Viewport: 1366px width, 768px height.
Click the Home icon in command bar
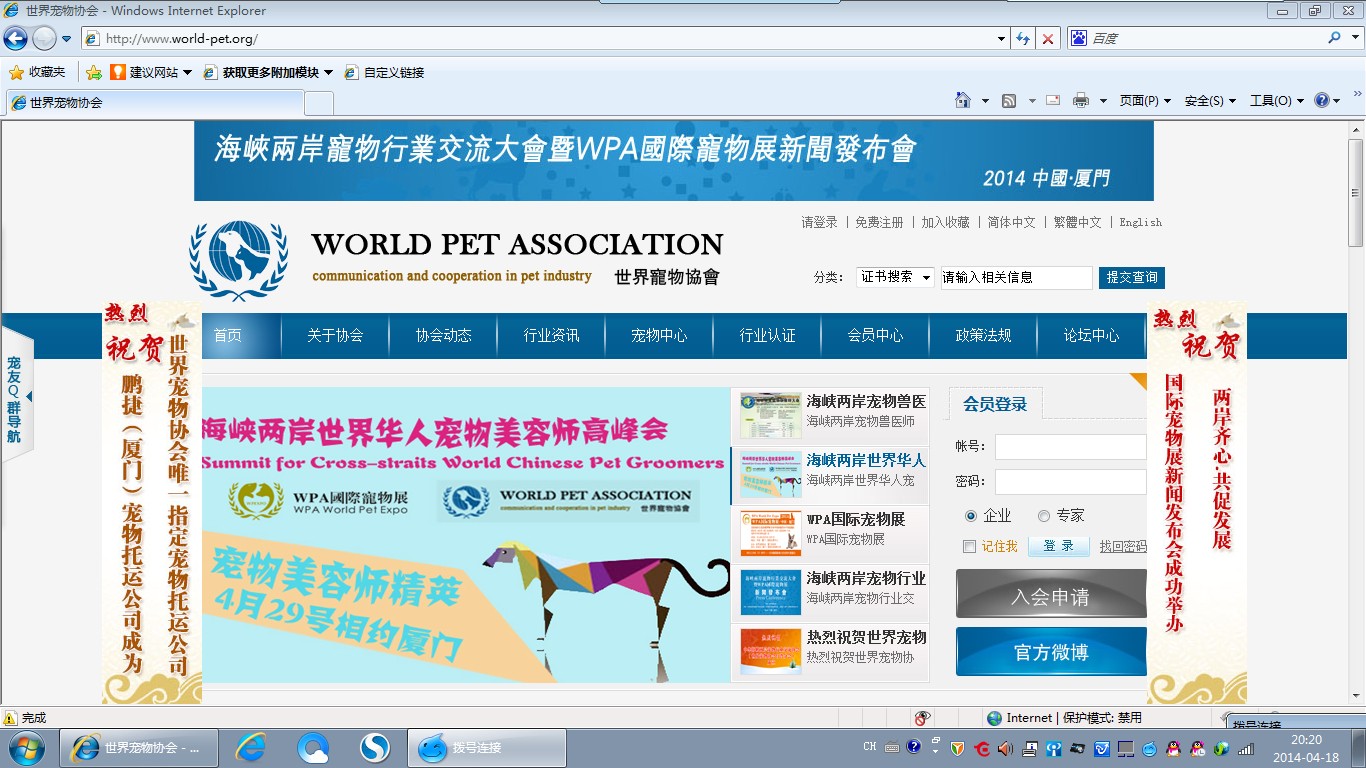(963, 100)
